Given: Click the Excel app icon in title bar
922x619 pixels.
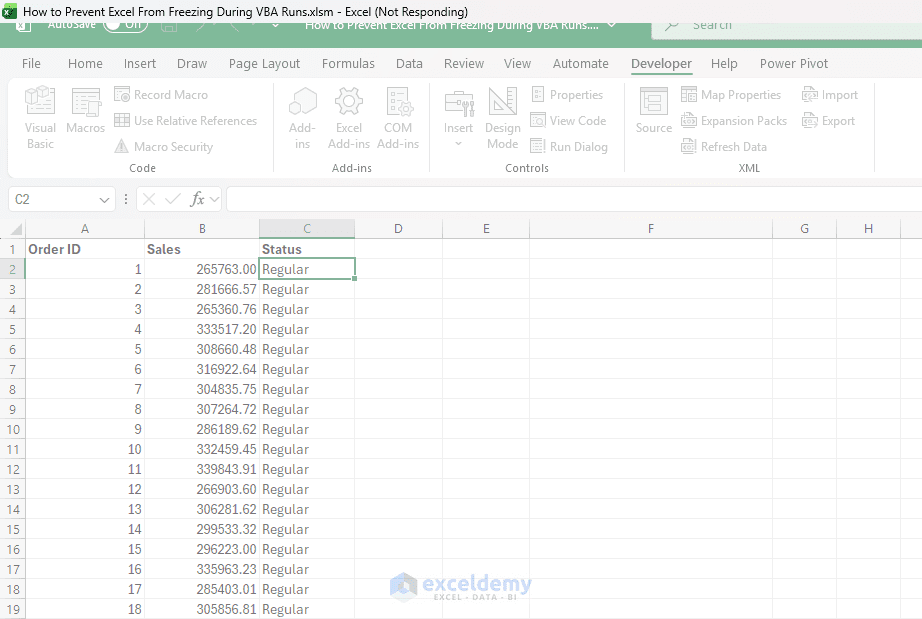Looking at the screenshot, I should click(x=9, y=11).
